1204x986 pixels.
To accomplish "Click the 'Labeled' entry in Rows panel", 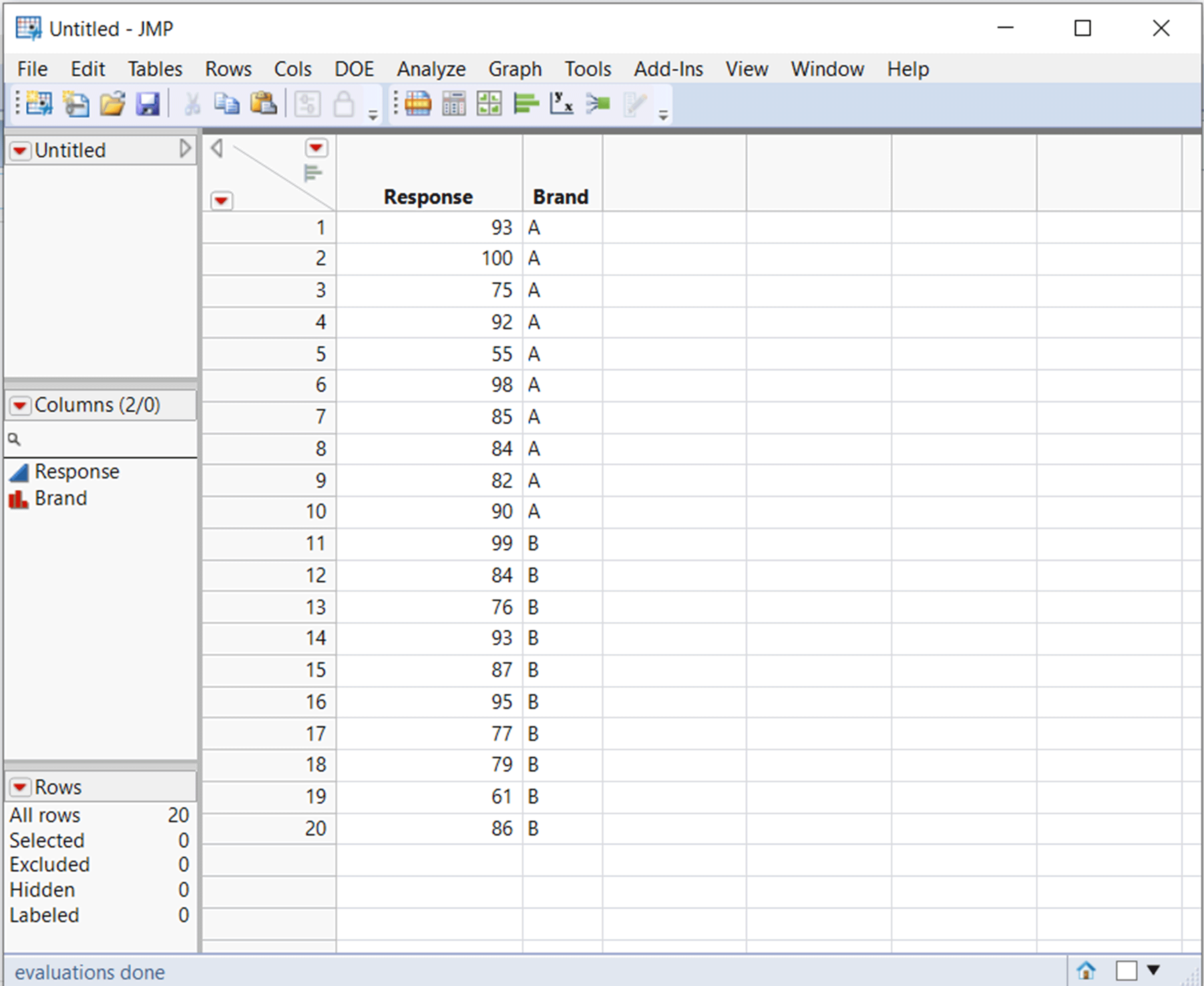I will tap(44, 916).
